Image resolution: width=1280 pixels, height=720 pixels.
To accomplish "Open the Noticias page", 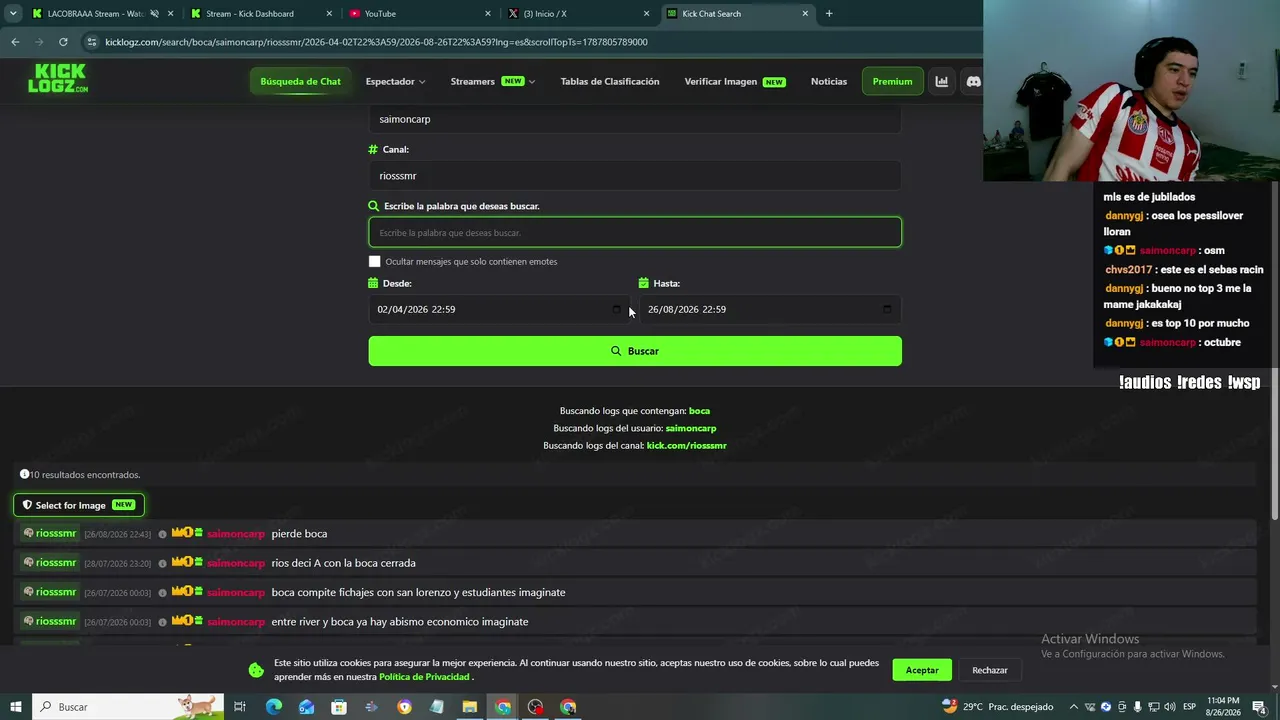I will coord(829,82).
